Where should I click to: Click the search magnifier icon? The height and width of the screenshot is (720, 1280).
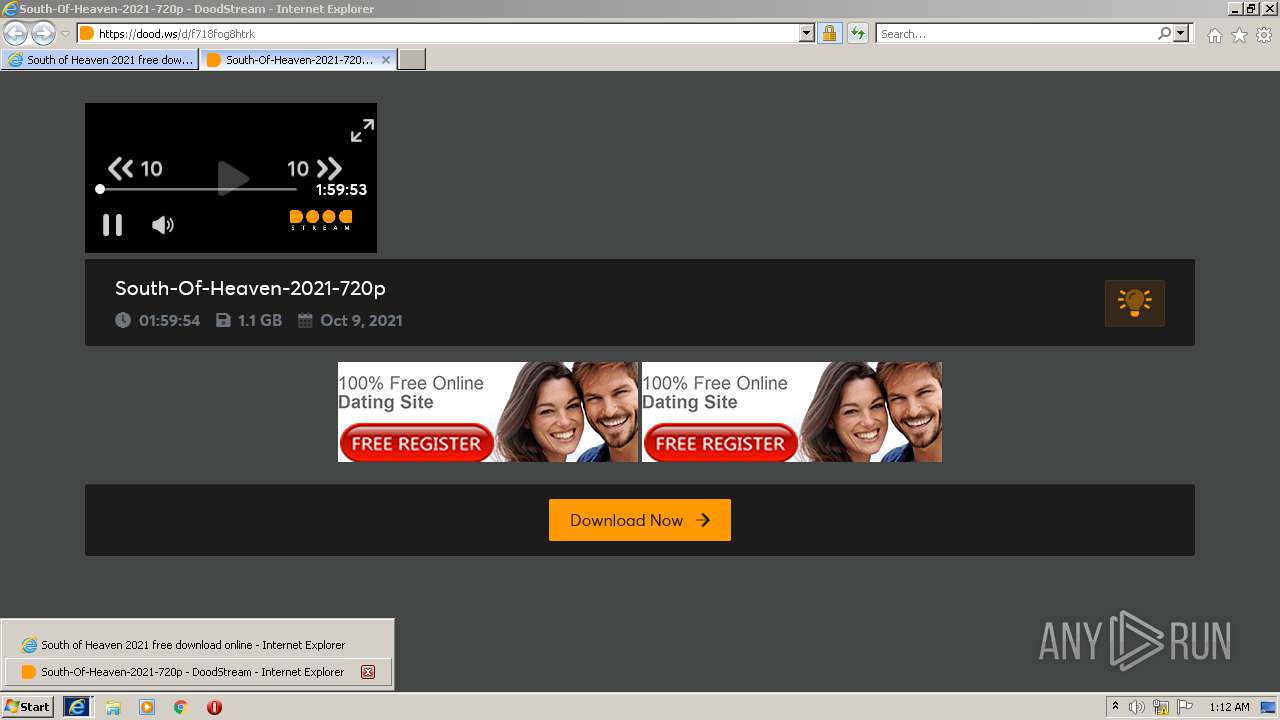(x=1164, y=33)
